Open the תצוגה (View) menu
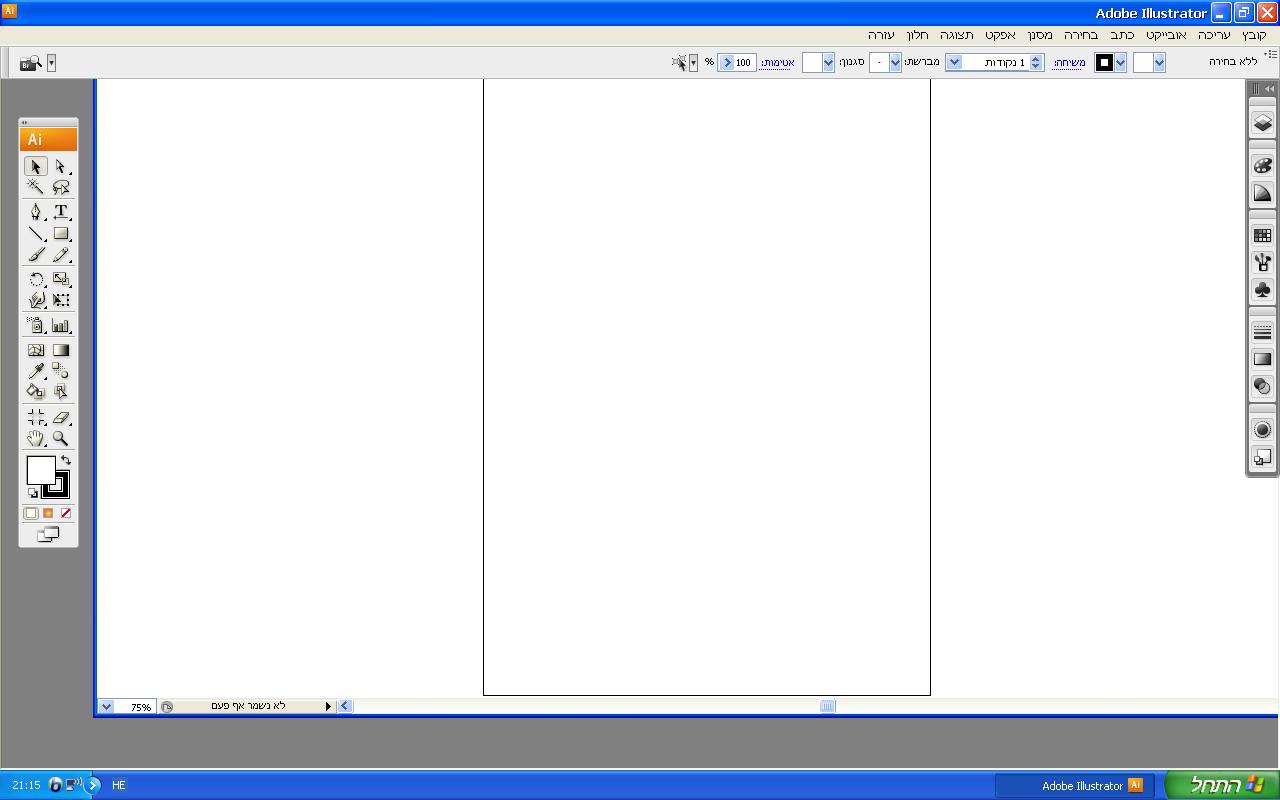Viewport: 1280px width, 800px height. pos(957,35)
